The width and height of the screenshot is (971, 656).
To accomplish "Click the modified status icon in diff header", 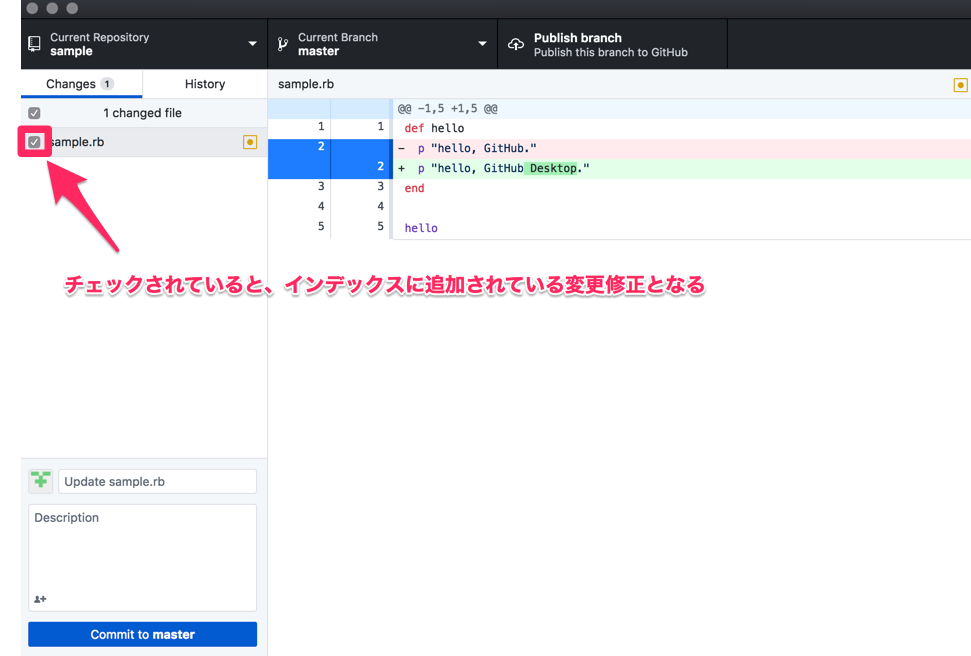I will click(960, 85).
